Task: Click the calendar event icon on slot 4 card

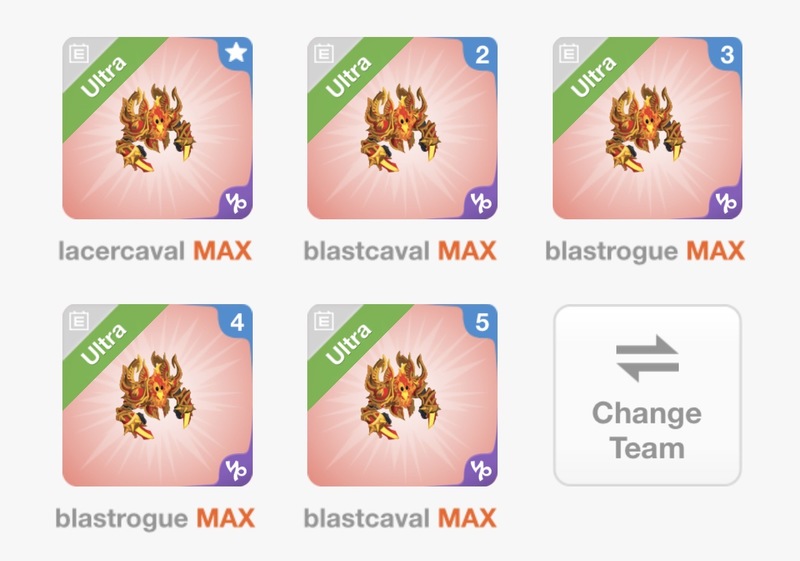Action: (79, 321)
